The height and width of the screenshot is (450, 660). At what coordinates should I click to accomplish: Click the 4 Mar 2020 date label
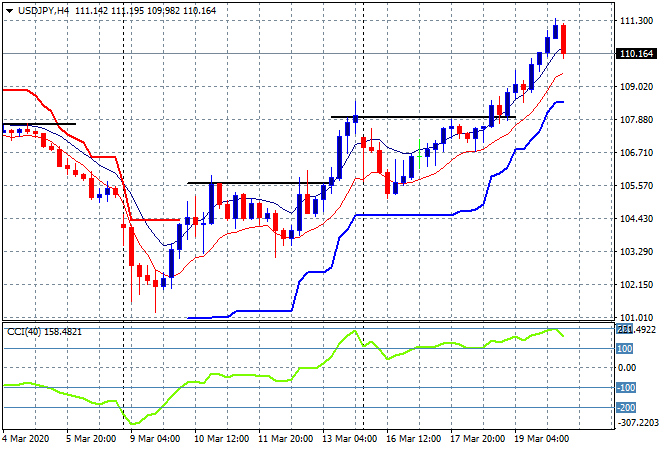tap(26, 439)
